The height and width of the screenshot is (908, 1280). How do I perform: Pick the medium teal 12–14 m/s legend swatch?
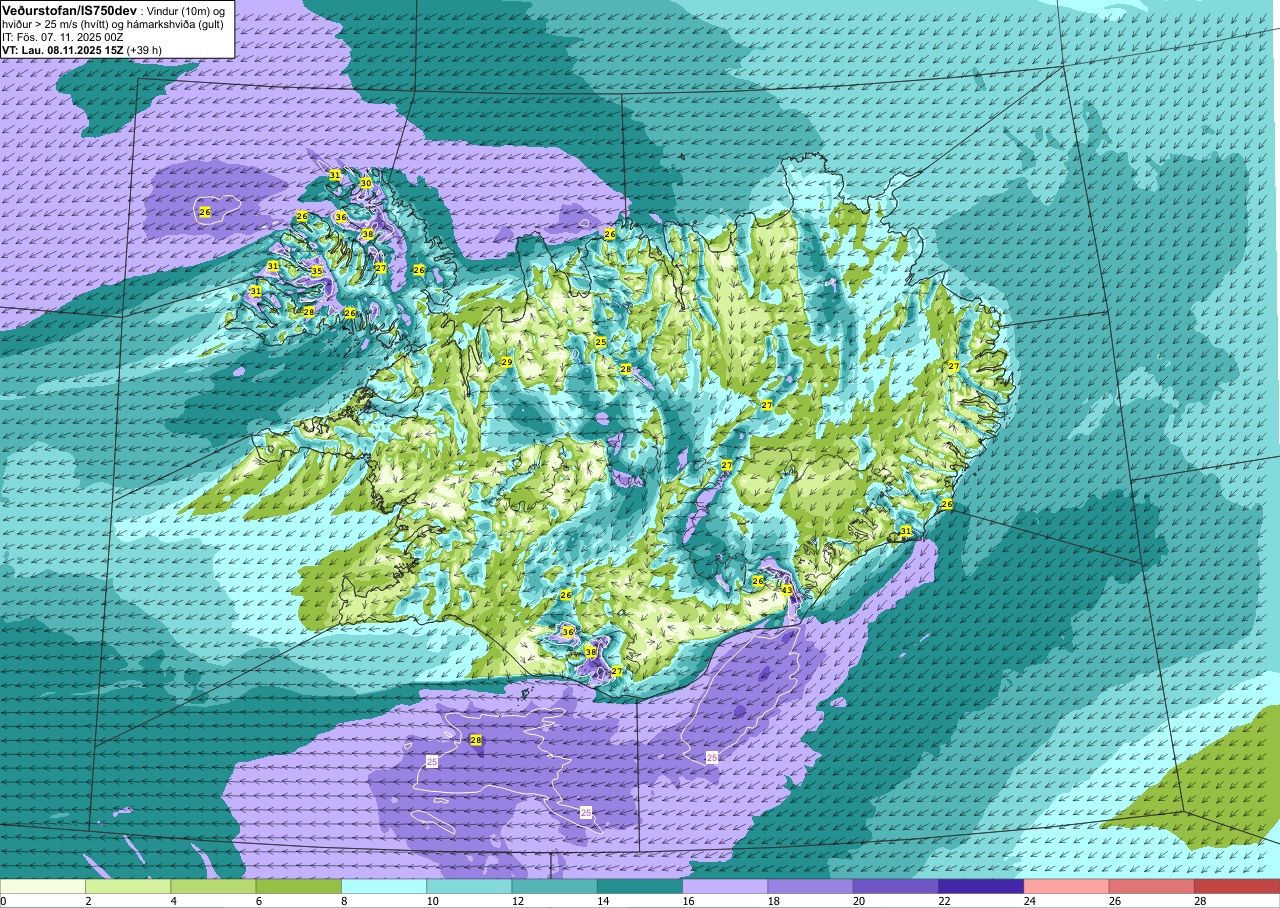point(555,886)
